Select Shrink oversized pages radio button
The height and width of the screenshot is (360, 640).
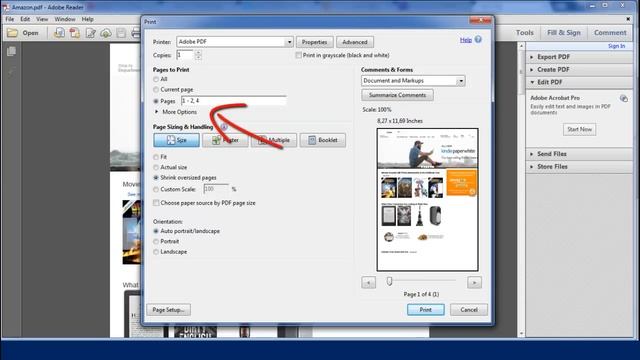coord(156,178)
